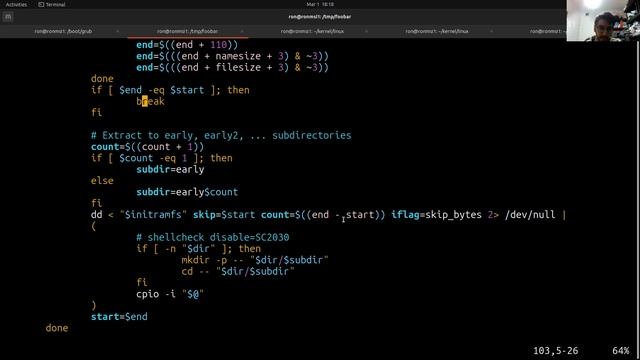Viewport: 640px width, 360px height.
Task: Select the /tmp/foobar terminal tab
Action: tap(187, 31)
